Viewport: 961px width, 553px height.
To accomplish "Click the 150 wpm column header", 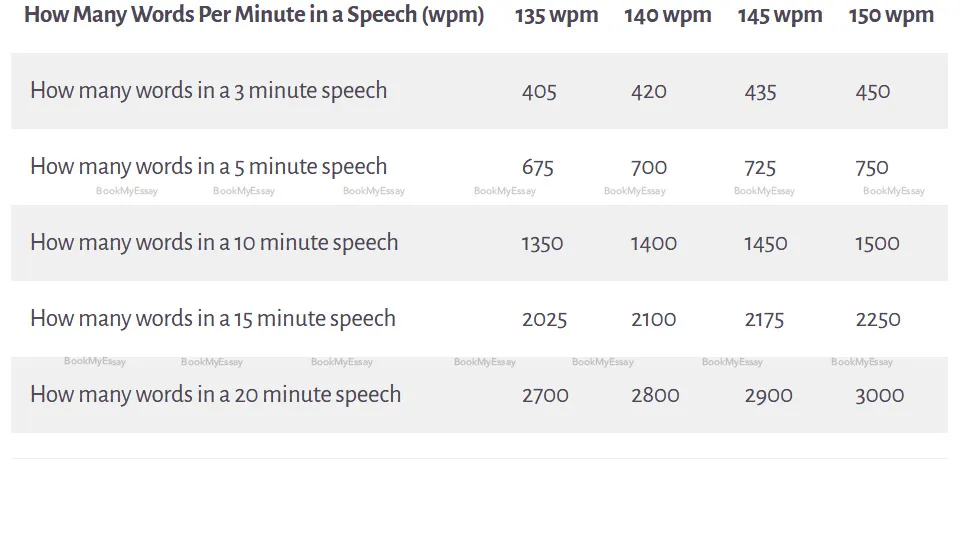I will point(891,16).
